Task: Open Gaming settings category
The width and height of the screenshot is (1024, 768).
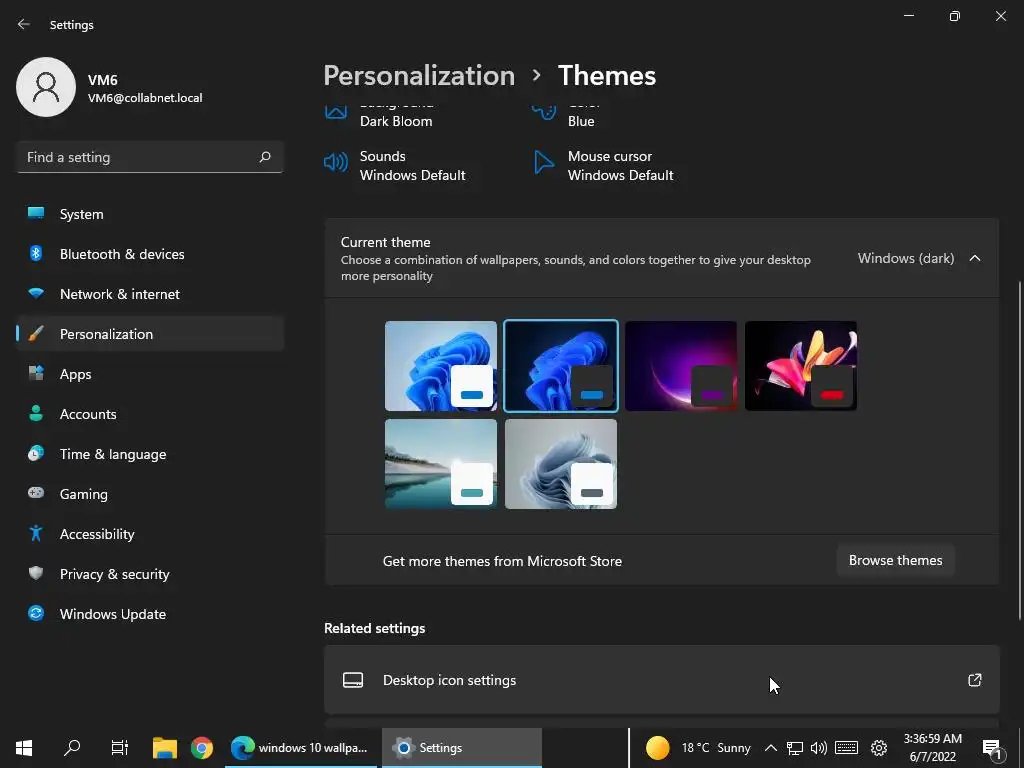Action: tap(150, 493)
